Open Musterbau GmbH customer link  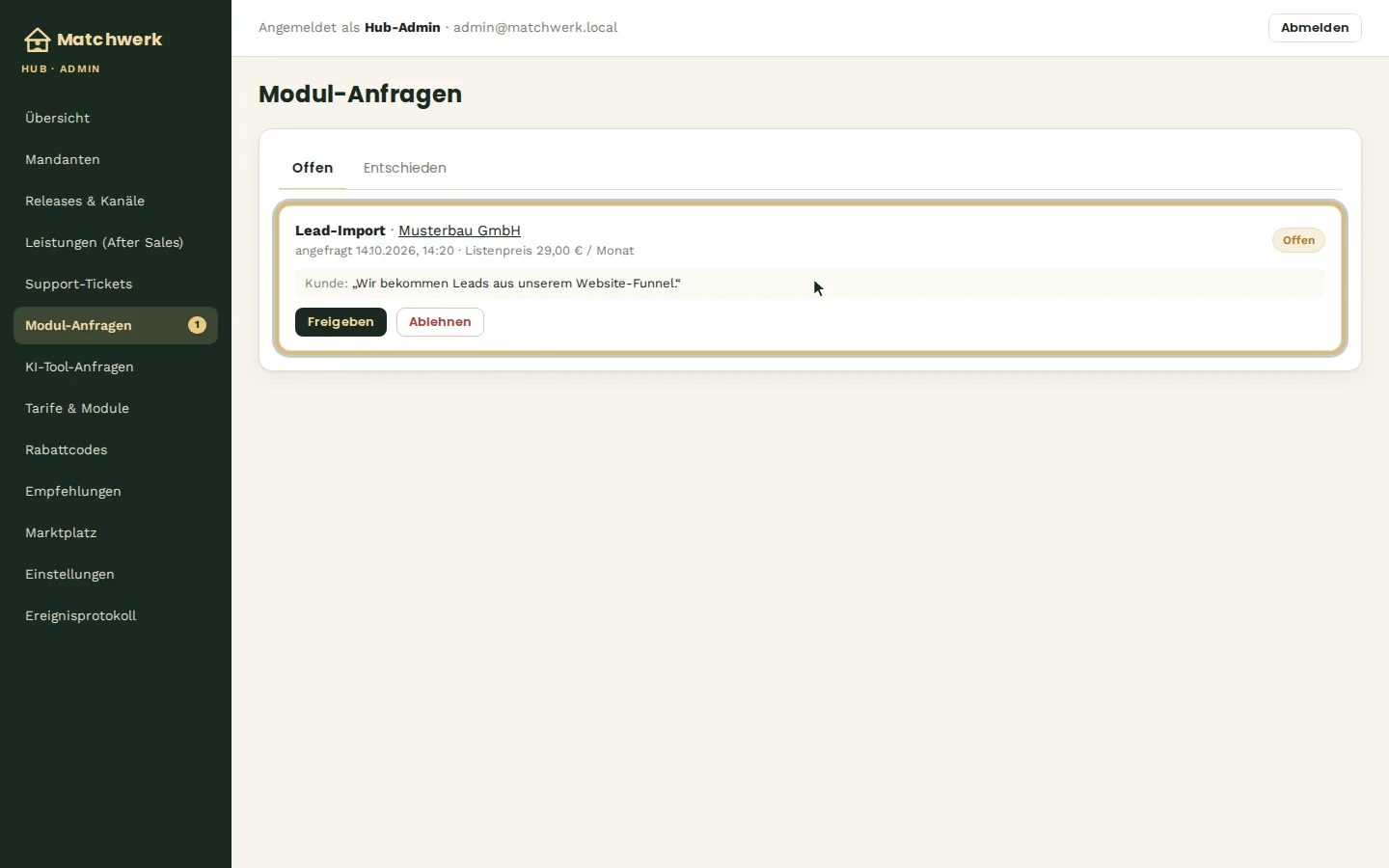[459, 231]
